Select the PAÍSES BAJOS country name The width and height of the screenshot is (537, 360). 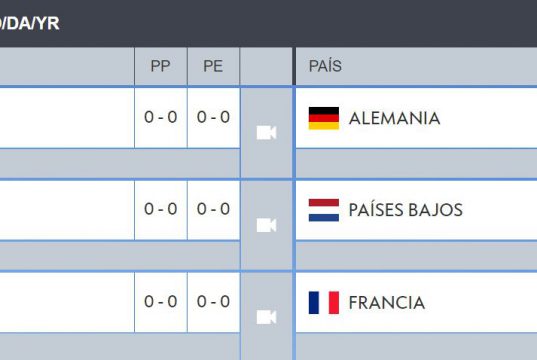[406, 210]
